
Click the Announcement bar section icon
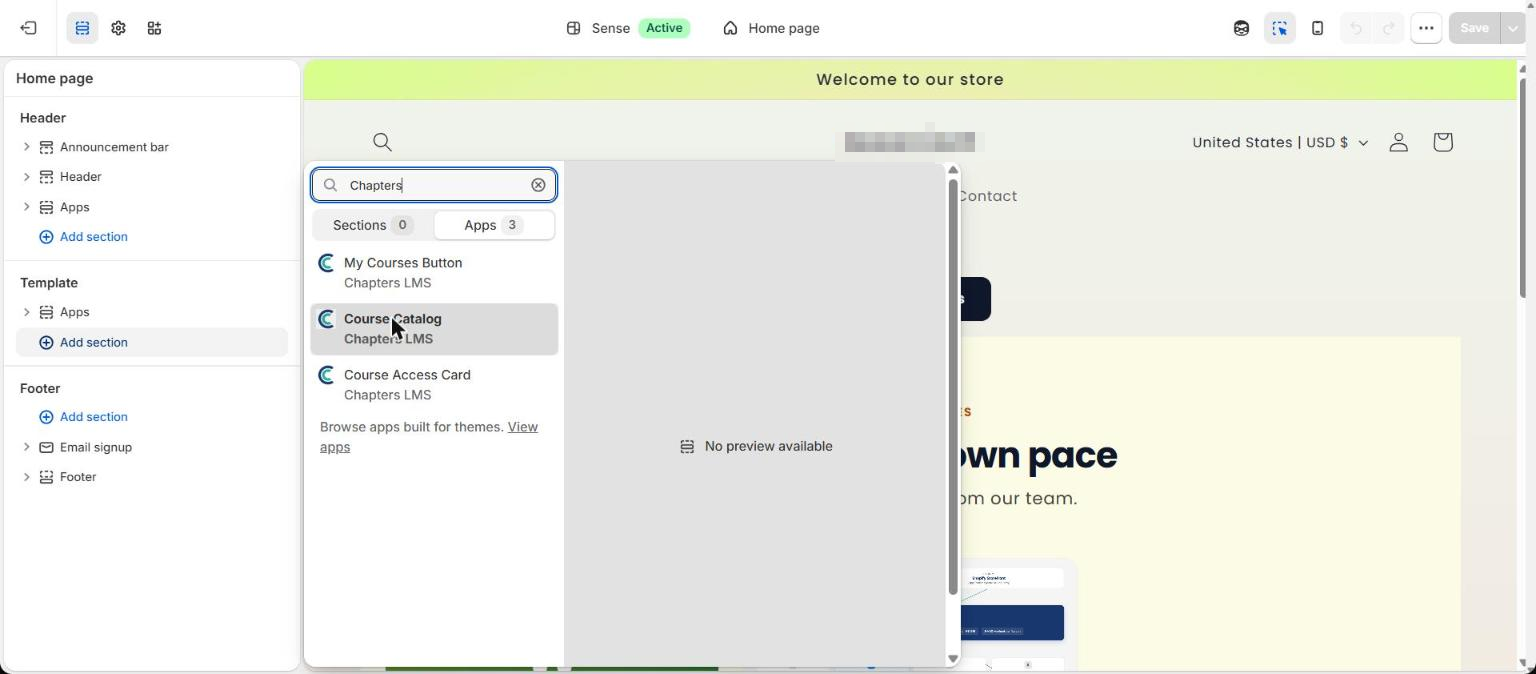pyautogui.click(x=46, y=147)
